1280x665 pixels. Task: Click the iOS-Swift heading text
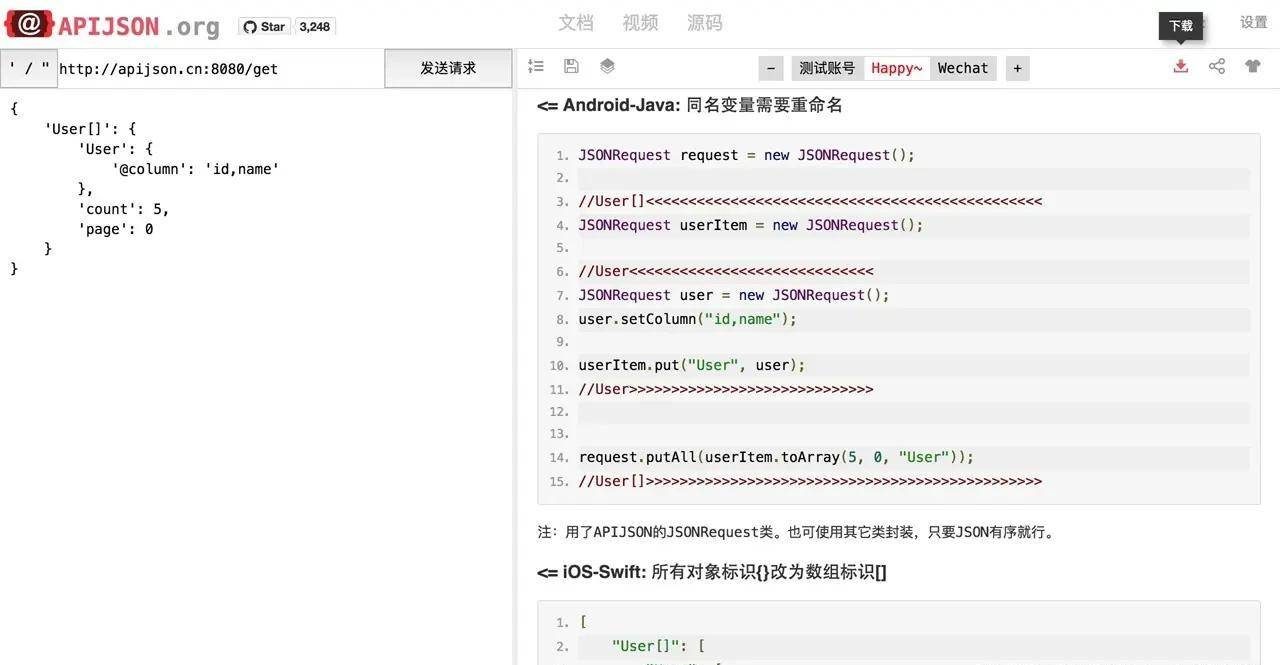(x=712, y=572)
